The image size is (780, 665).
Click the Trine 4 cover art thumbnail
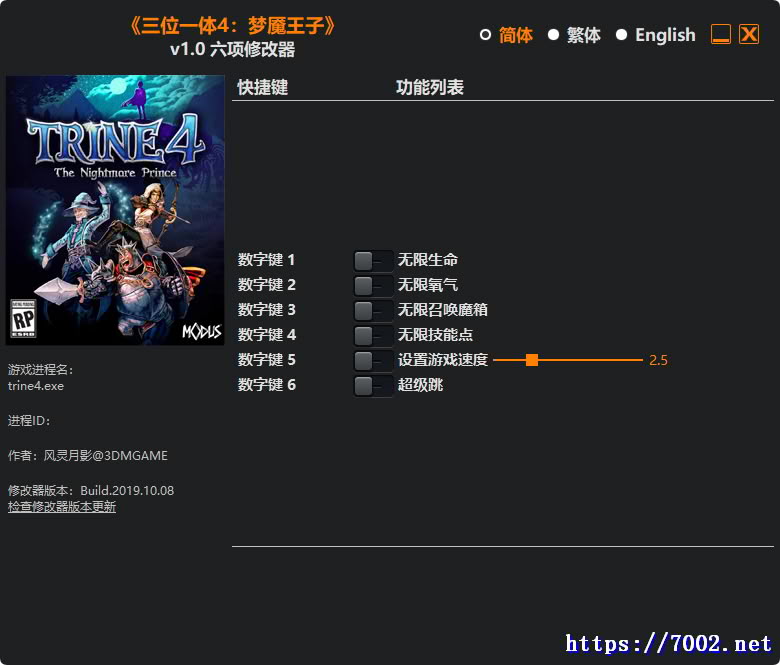115,210
